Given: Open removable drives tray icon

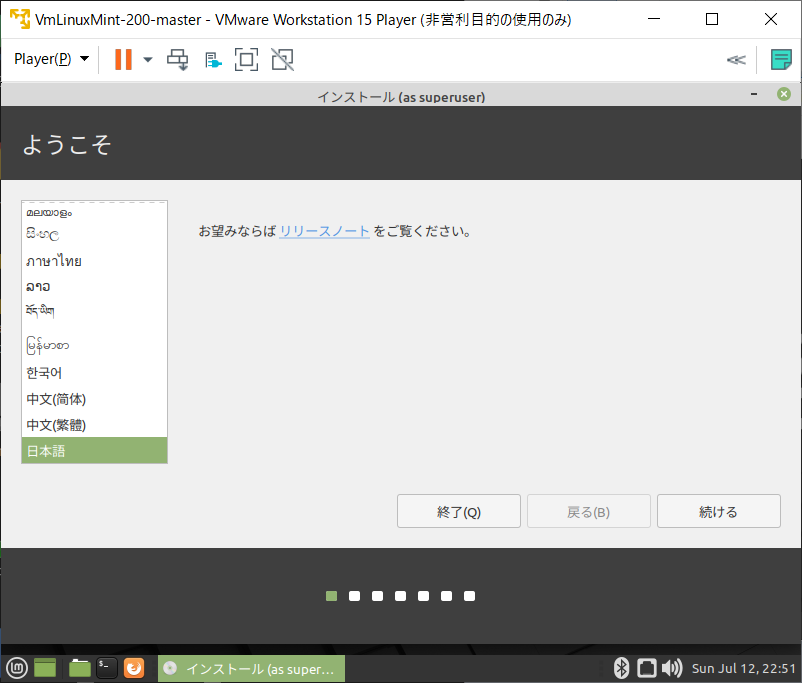Looking at the screenshot, I should pos(647,668).
